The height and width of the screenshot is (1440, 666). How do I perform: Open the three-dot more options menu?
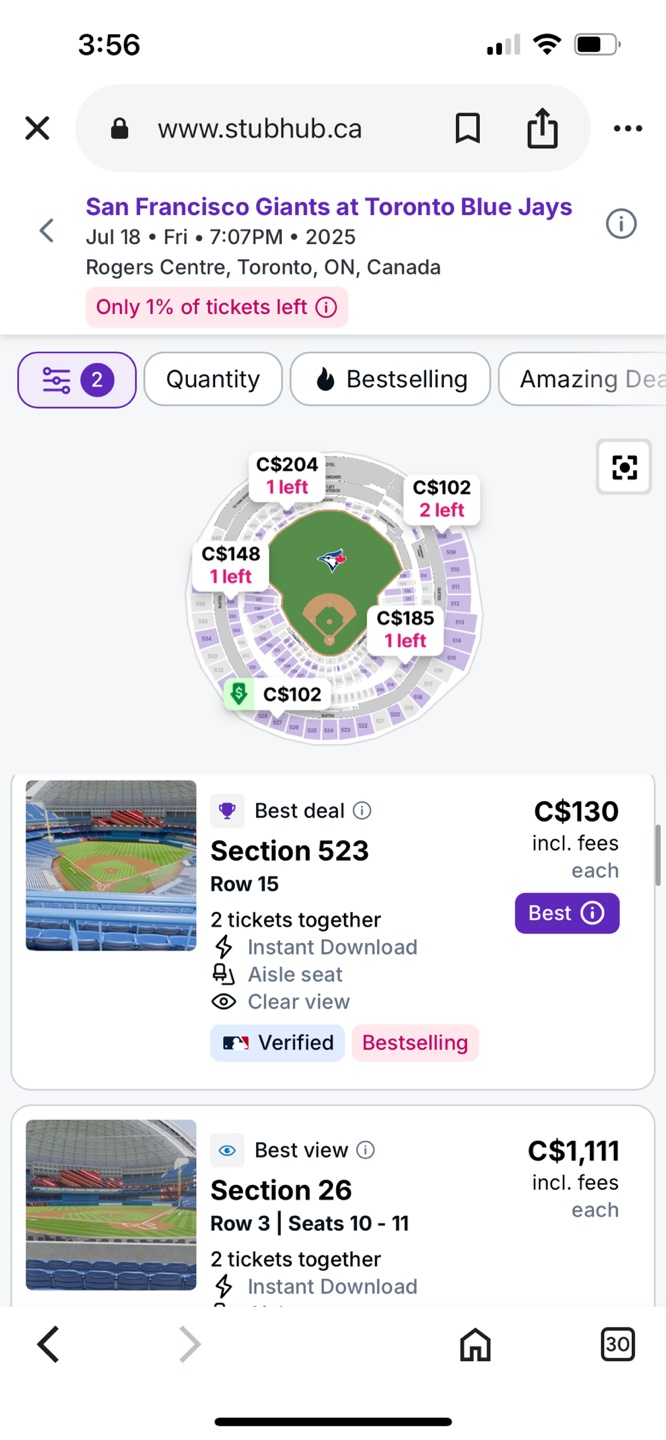click(x=628, y=128)
